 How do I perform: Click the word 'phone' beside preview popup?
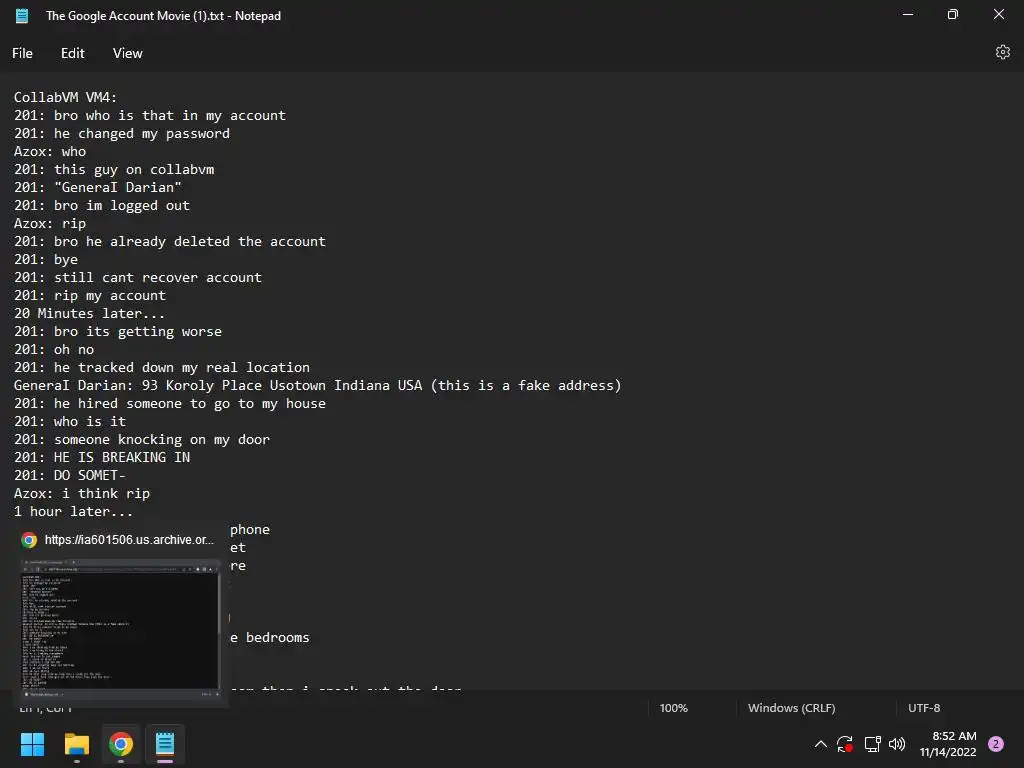249,530
